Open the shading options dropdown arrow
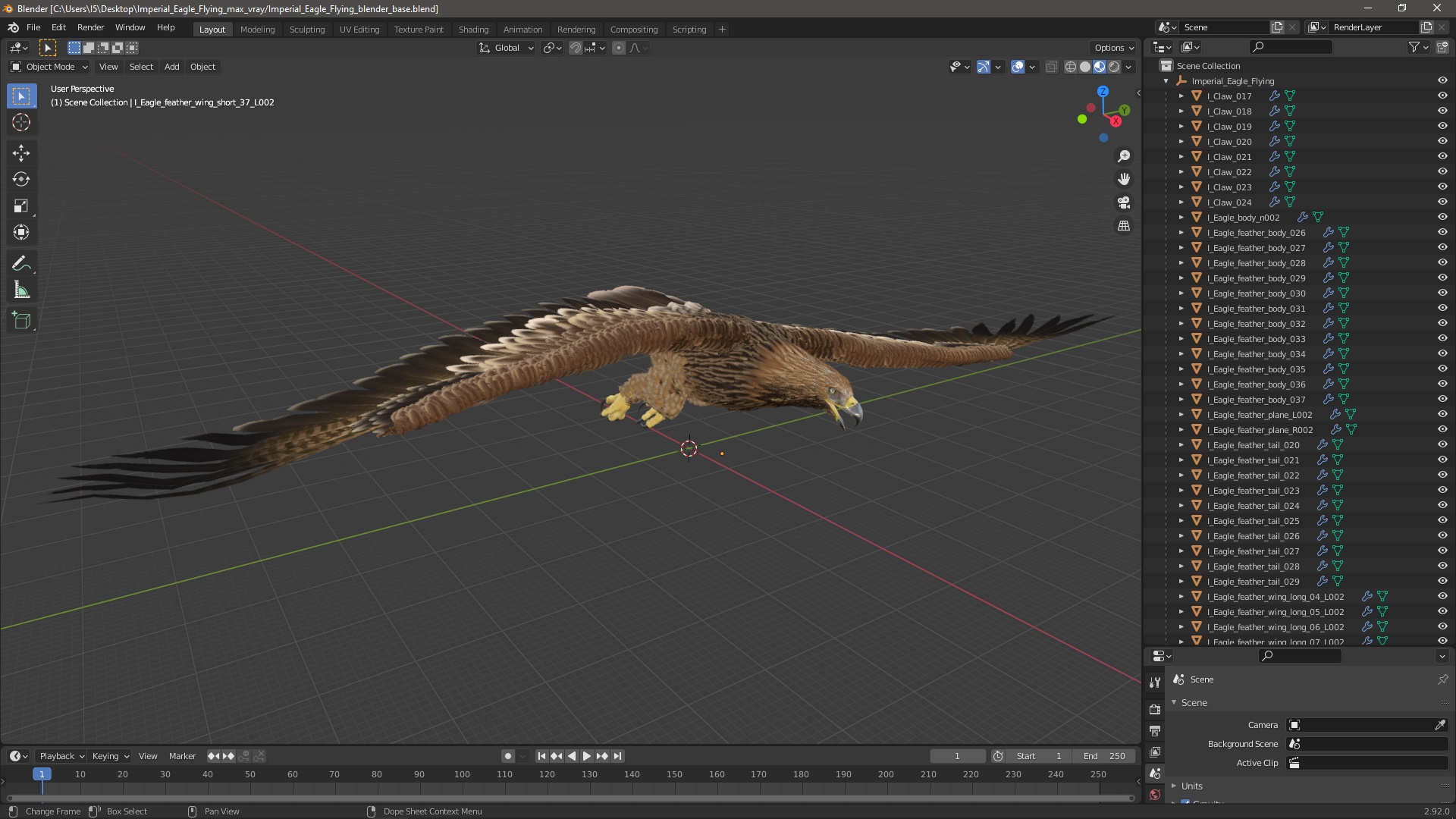This screenshot has height=819, width=1456. 1129,67
